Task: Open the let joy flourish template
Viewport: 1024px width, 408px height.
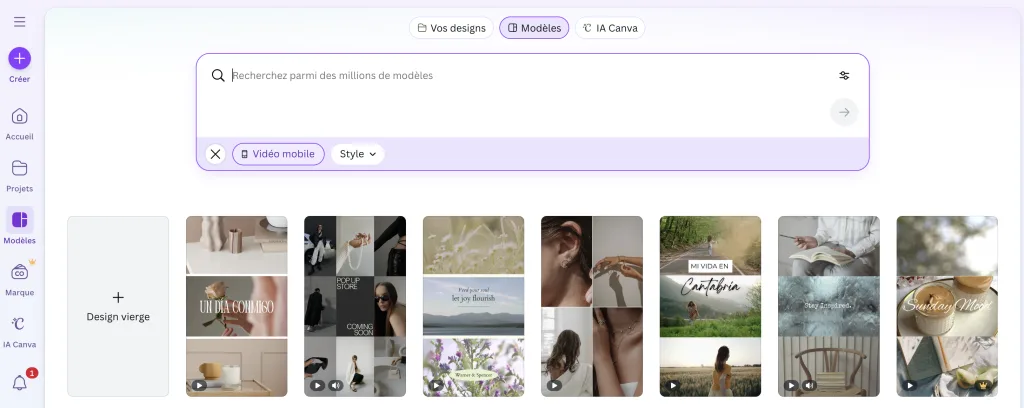Action: click(x=473, y=306)
